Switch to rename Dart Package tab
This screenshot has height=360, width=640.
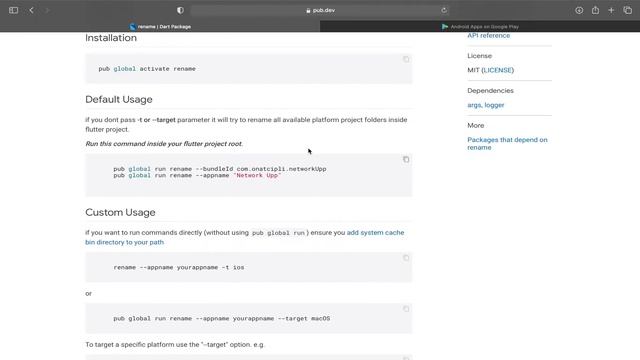point(160,27)
